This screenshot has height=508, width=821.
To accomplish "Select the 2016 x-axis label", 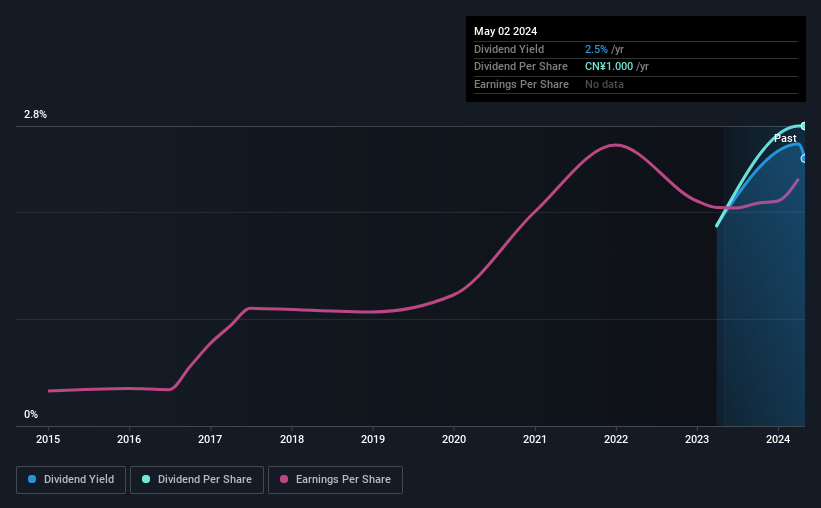I will click(x=129, y=439).
